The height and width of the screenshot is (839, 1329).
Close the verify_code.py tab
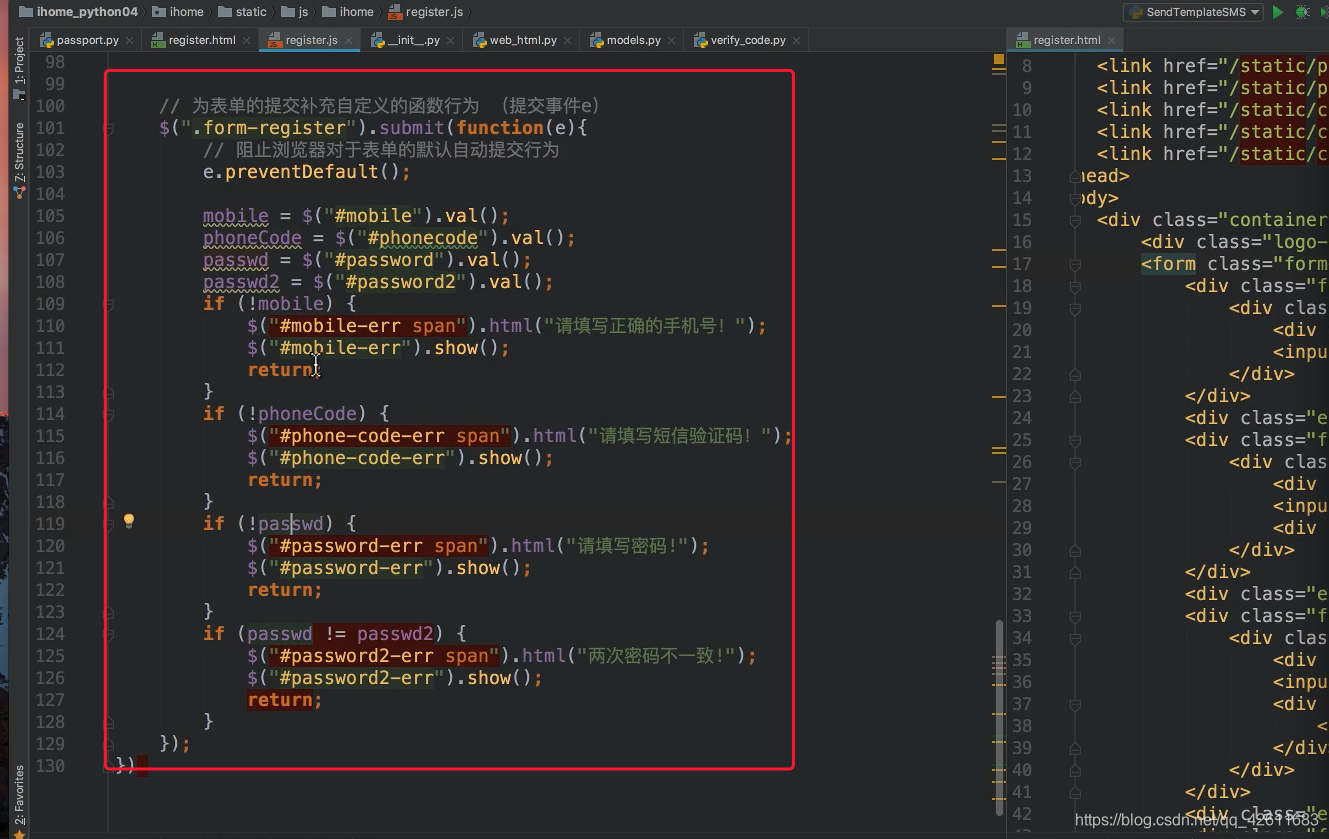point(797,41)
